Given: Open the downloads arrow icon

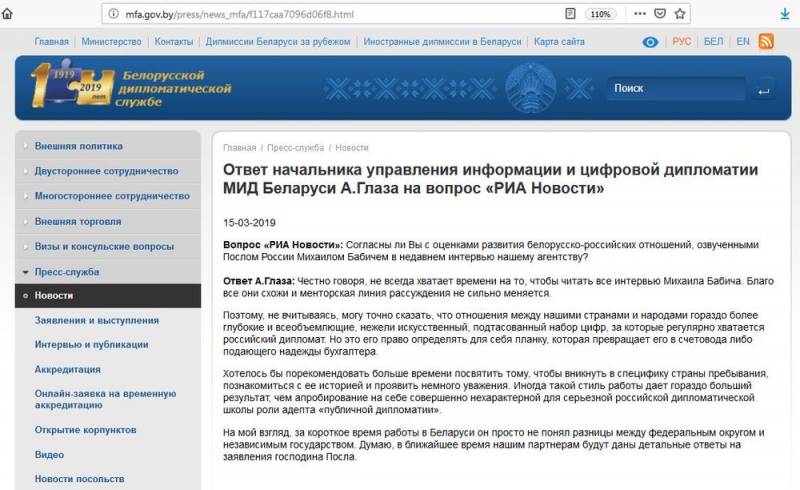Looking at the screenshot, I should click(785, 14).
